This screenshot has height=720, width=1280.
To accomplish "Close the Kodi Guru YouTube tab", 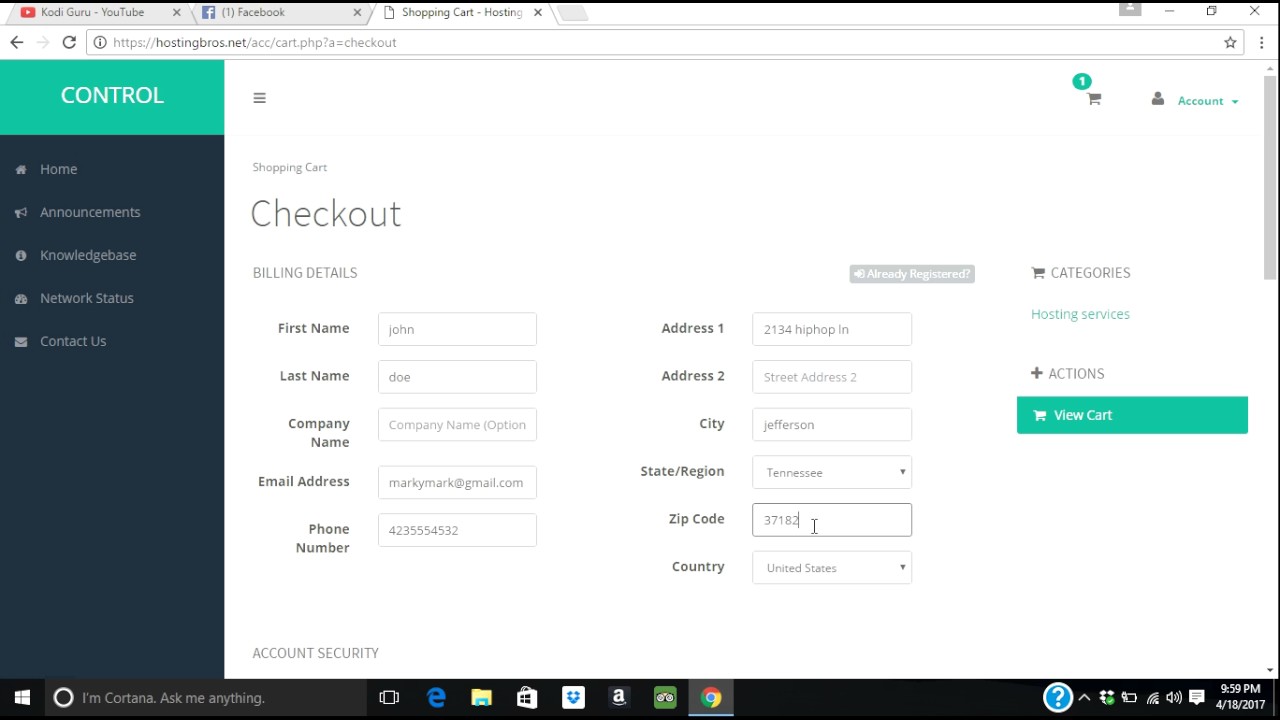I will (177, 12).
